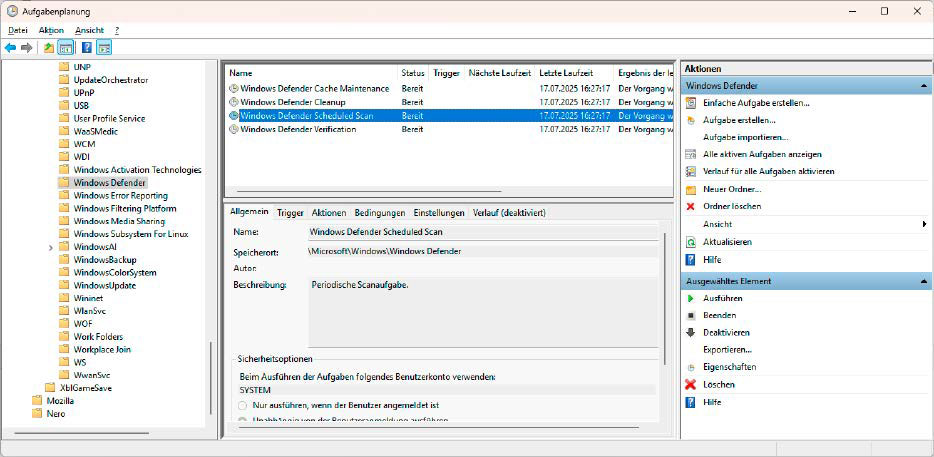
Task: Switch to the Einstellungen tab
Action: tap(439, 213)
